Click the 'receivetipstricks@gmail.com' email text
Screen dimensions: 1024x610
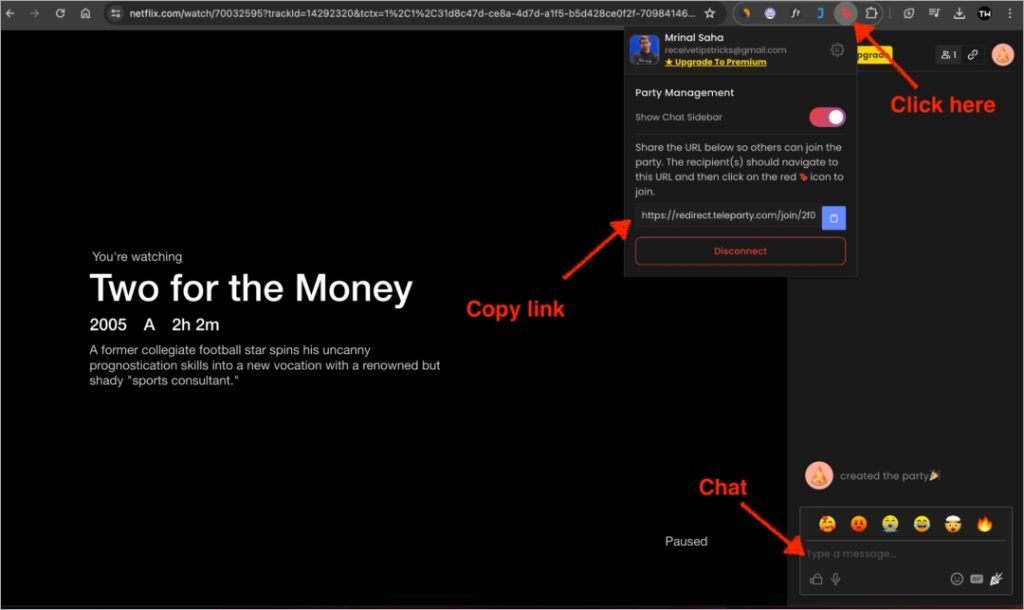pyautogui.click(x=726, y=50)
